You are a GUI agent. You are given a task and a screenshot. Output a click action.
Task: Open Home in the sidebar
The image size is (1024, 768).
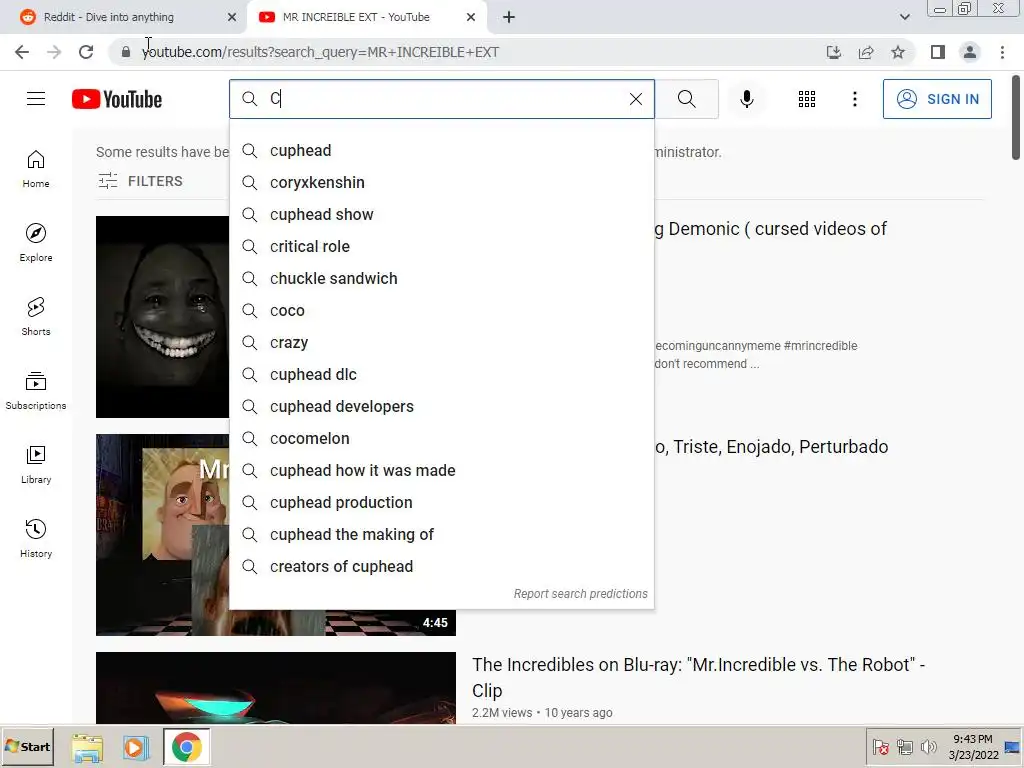click(36, 169)
